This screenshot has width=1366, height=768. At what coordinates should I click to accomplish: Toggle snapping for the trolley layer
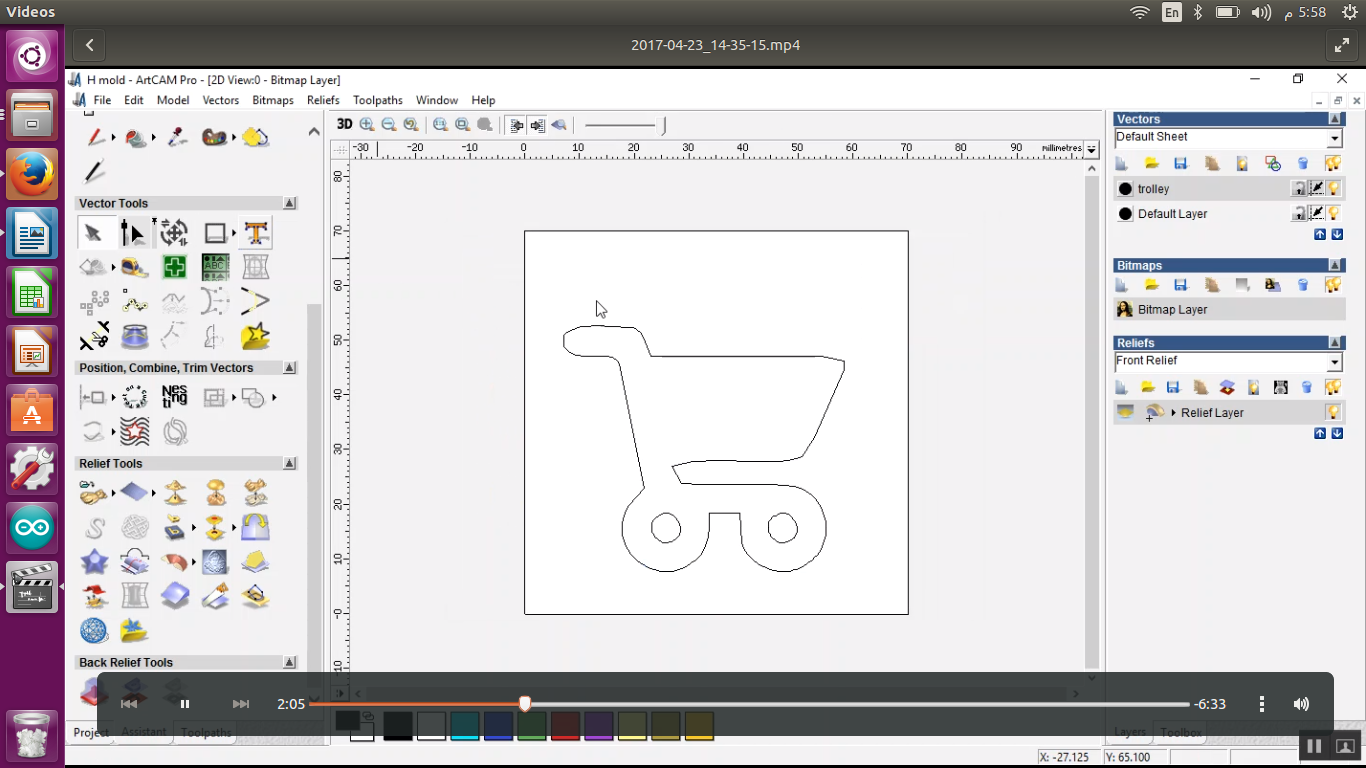point(1317,188)
